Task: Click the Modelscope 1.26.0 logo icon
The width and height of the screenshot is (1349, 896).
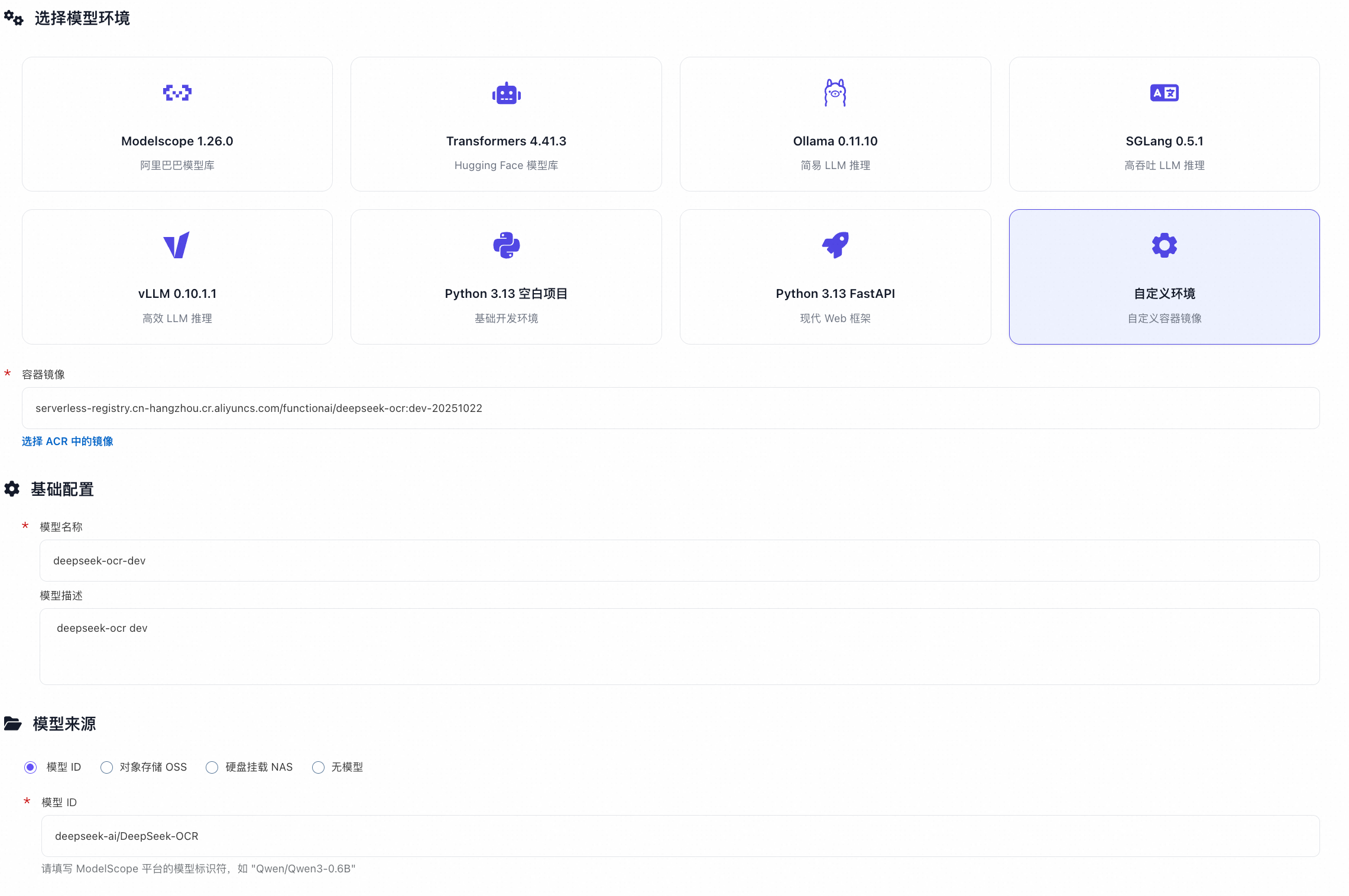Action: pos(177,93)
